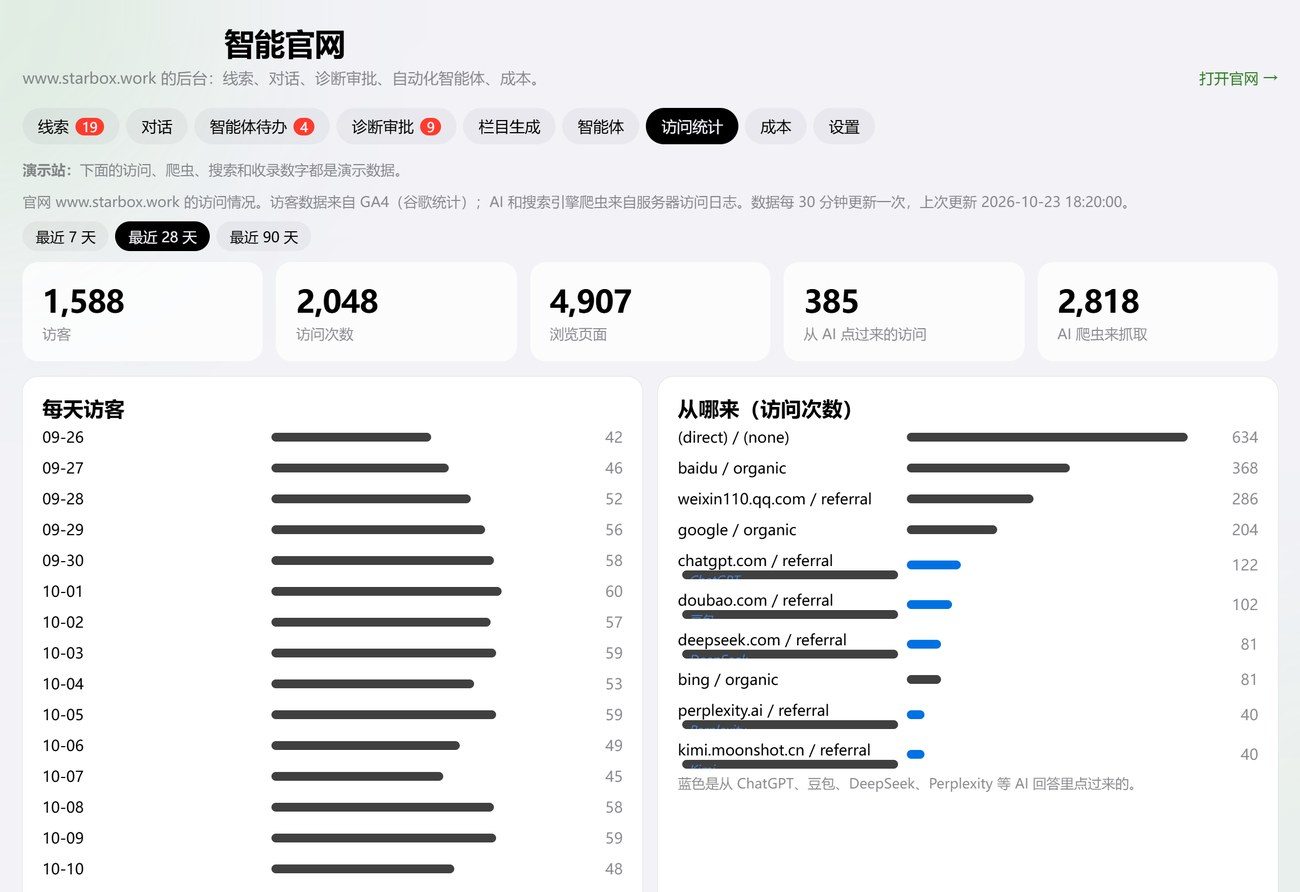Viewport: 1300px width, 892px height.
Task: Click the google / organic source
Action: (x=737, y=530)
